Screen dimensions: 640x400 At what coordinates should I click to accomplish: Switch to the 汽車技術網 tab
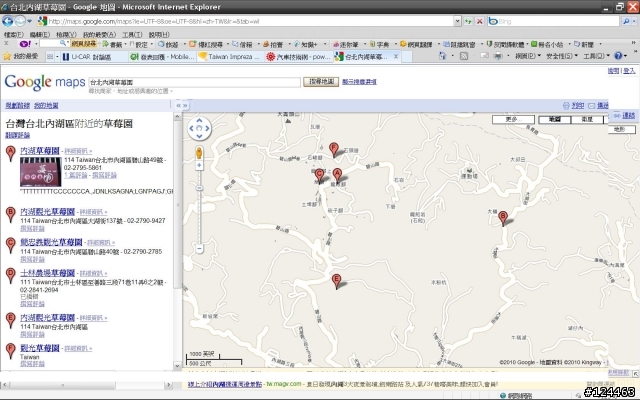point(298,57)
